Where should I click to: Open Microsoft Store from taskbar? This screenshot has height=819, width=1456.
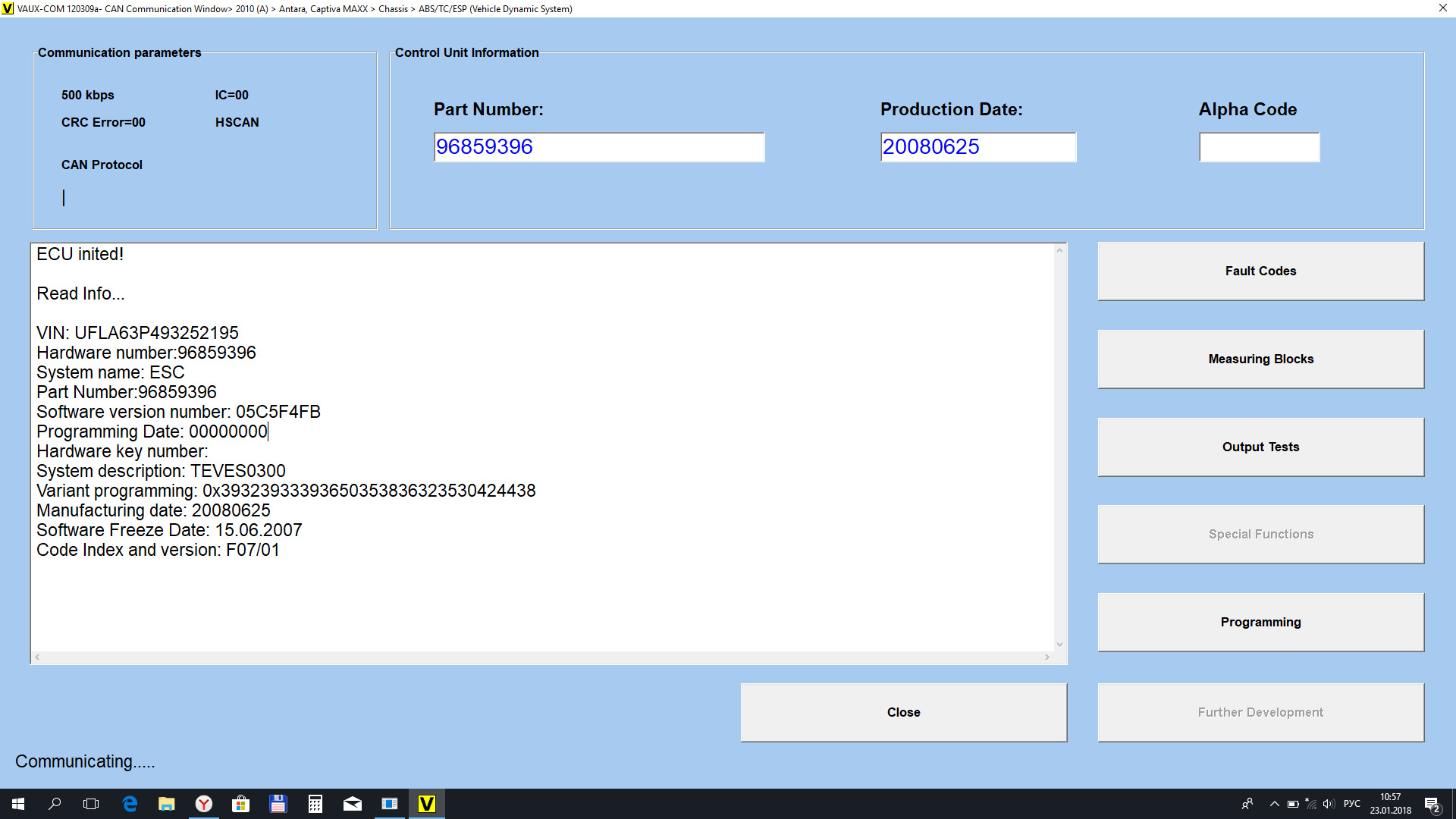tap(241, 804)
